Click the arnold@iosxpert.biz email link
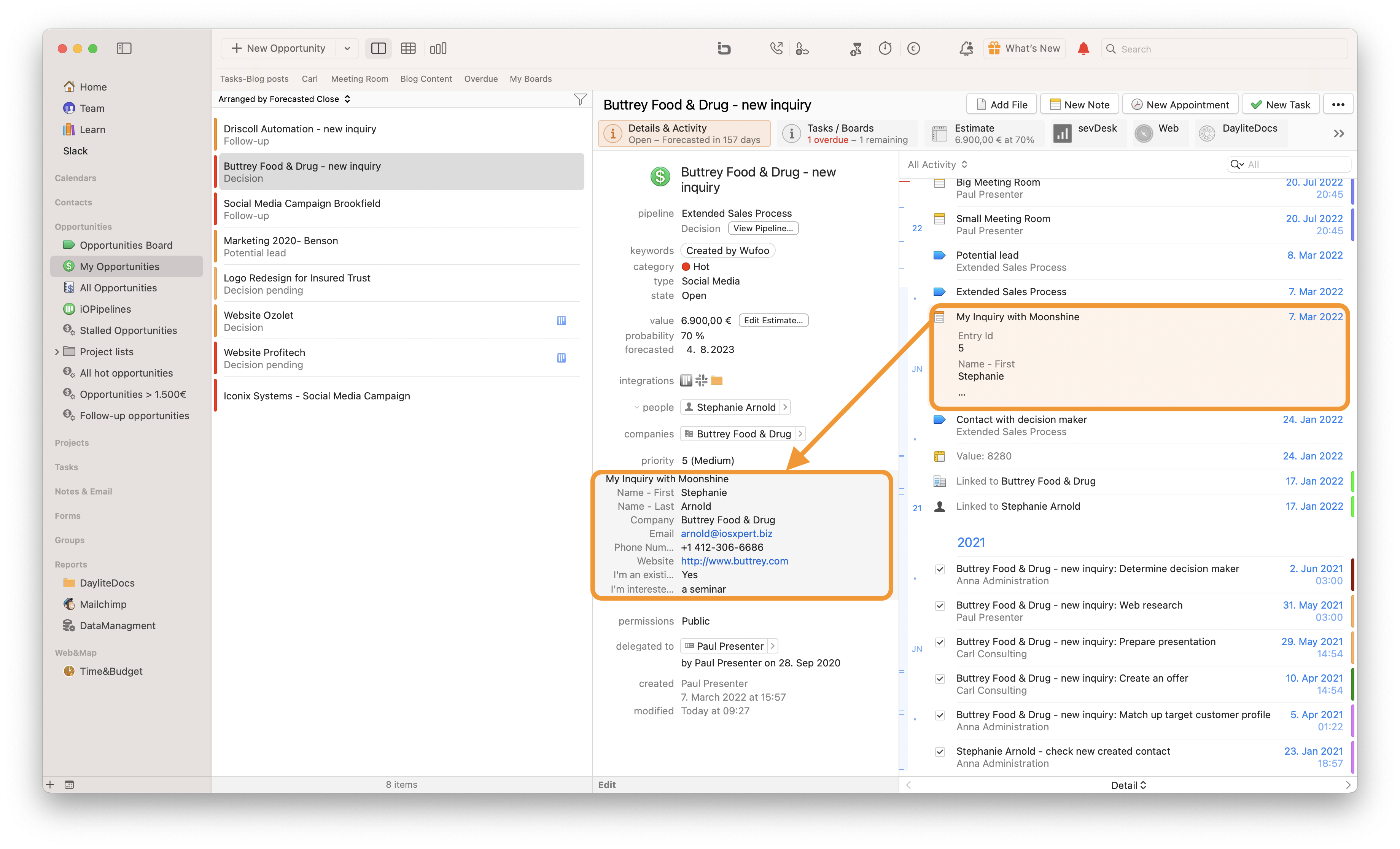 coord(727,534)
